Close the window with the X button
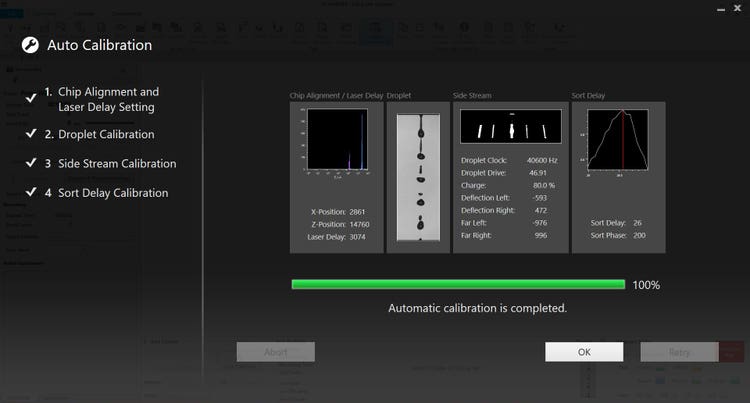The image size is (750, 403). (737, 8)
